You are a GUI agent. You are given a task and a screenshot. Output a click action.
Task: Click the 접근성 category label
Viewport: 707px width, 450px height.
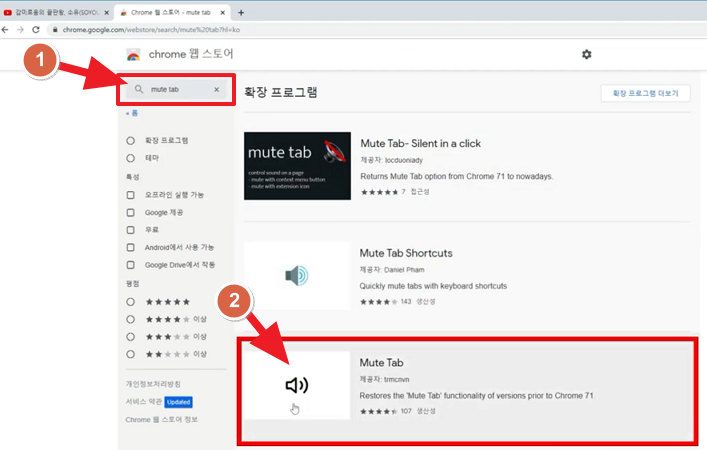pos(420,192)
